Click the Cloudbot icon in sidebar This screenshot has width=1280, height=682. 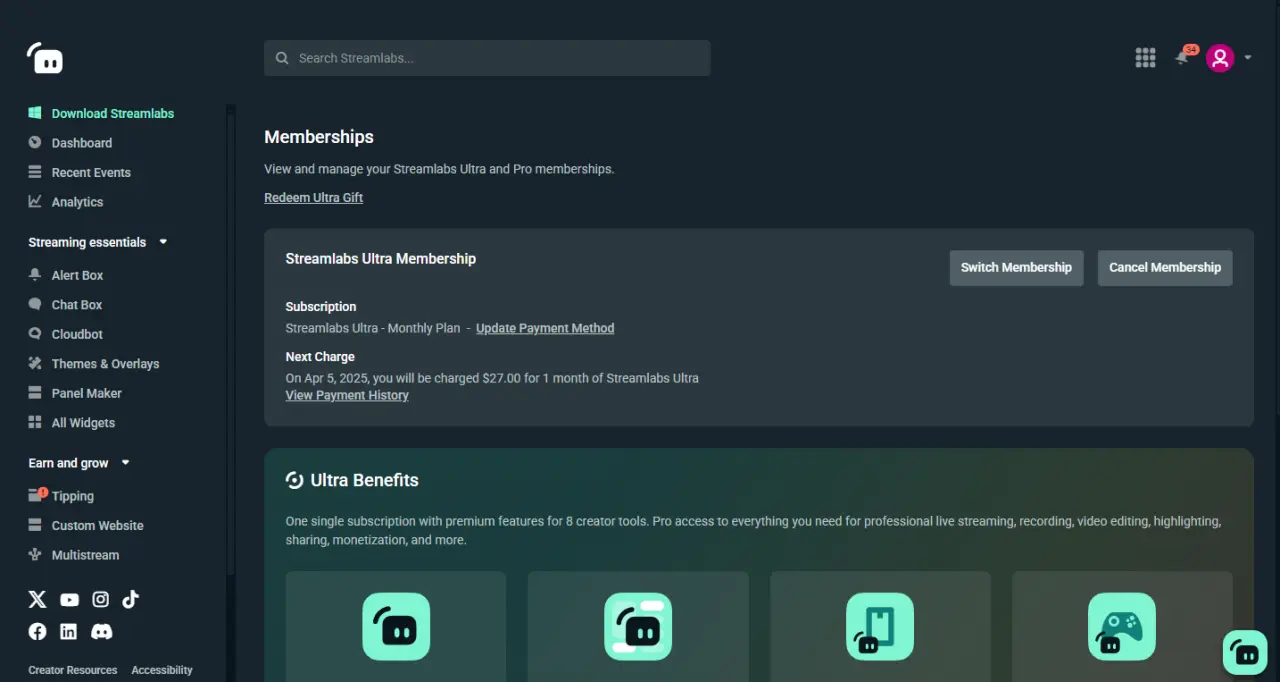(35, 334)
